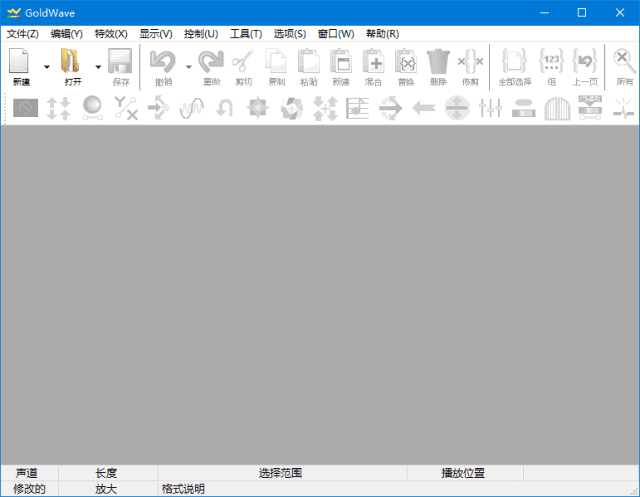Click the 新建 (New) file icon

20,61
